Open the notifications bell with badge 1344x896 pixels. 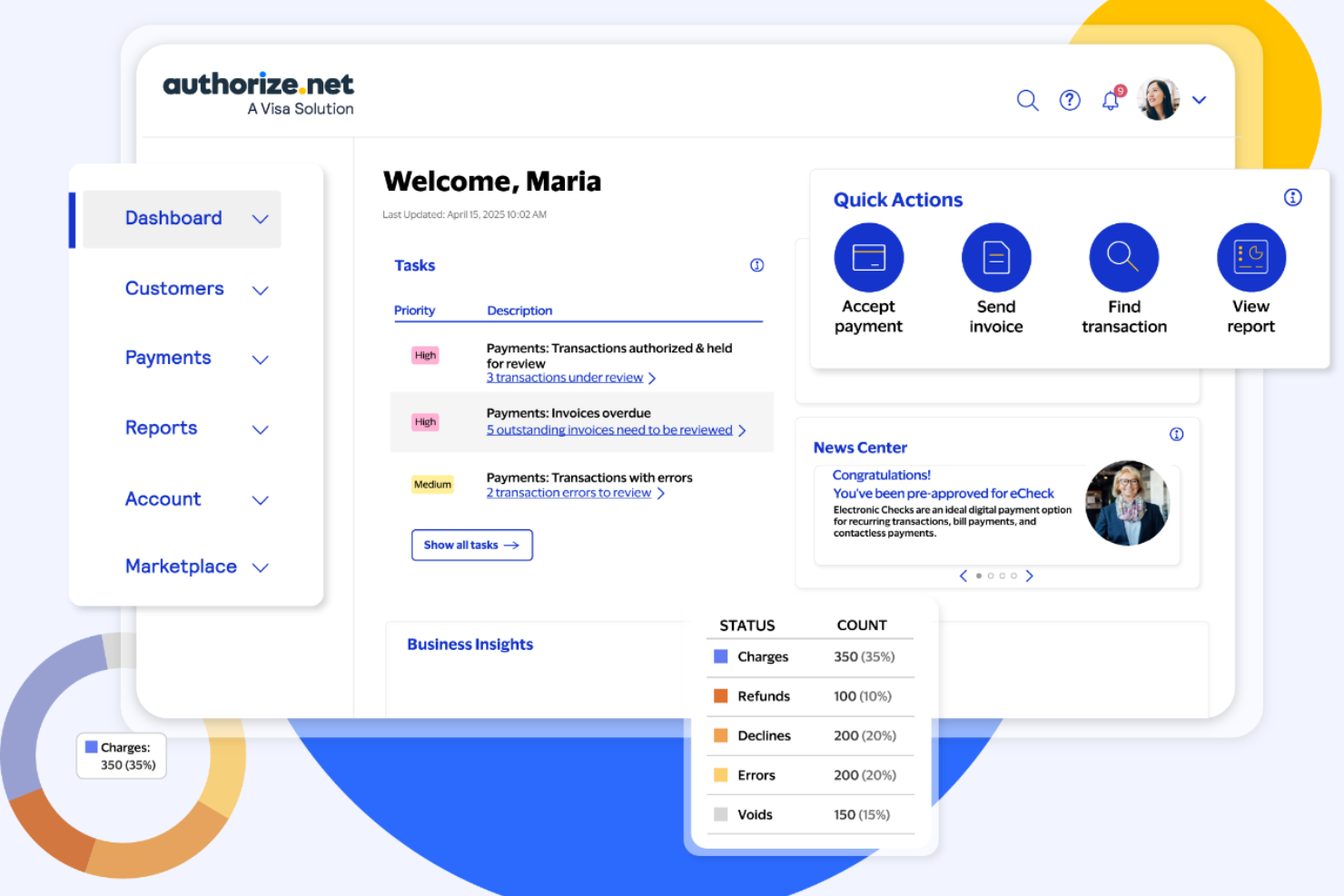pyautogui.click(x=1110, y=100)
